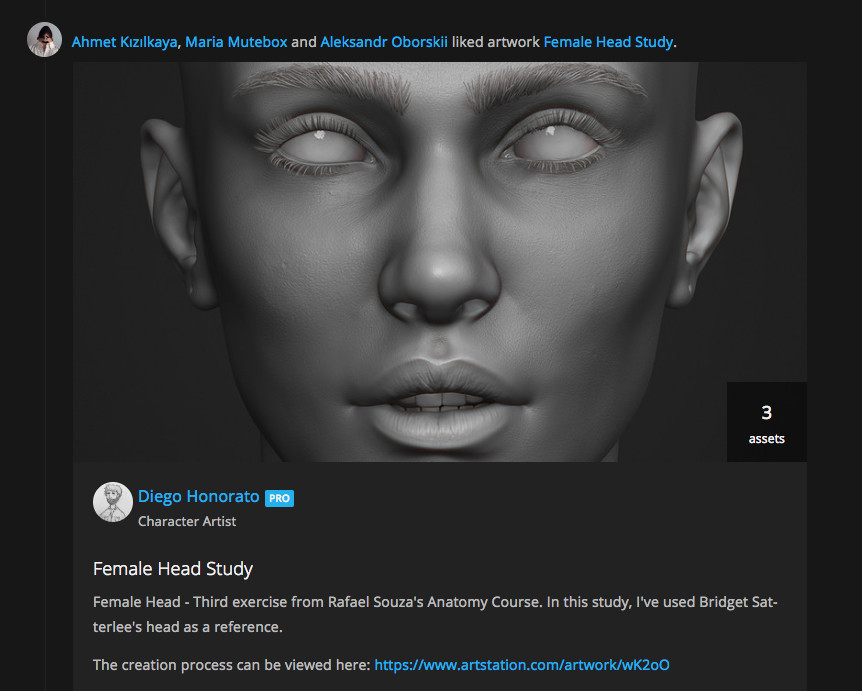Click the description mentioning Rafael Souza's Anatomy Course

[435, 615]
